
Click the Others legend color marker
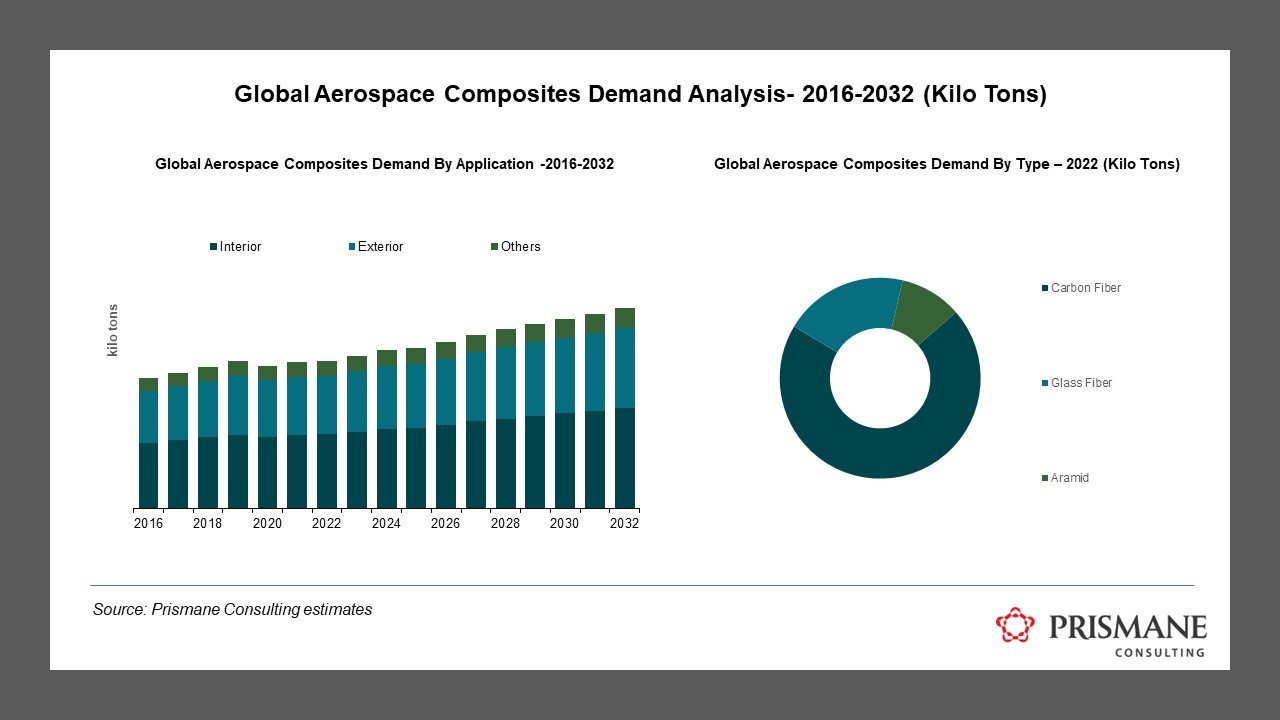[x=492, y=246]
